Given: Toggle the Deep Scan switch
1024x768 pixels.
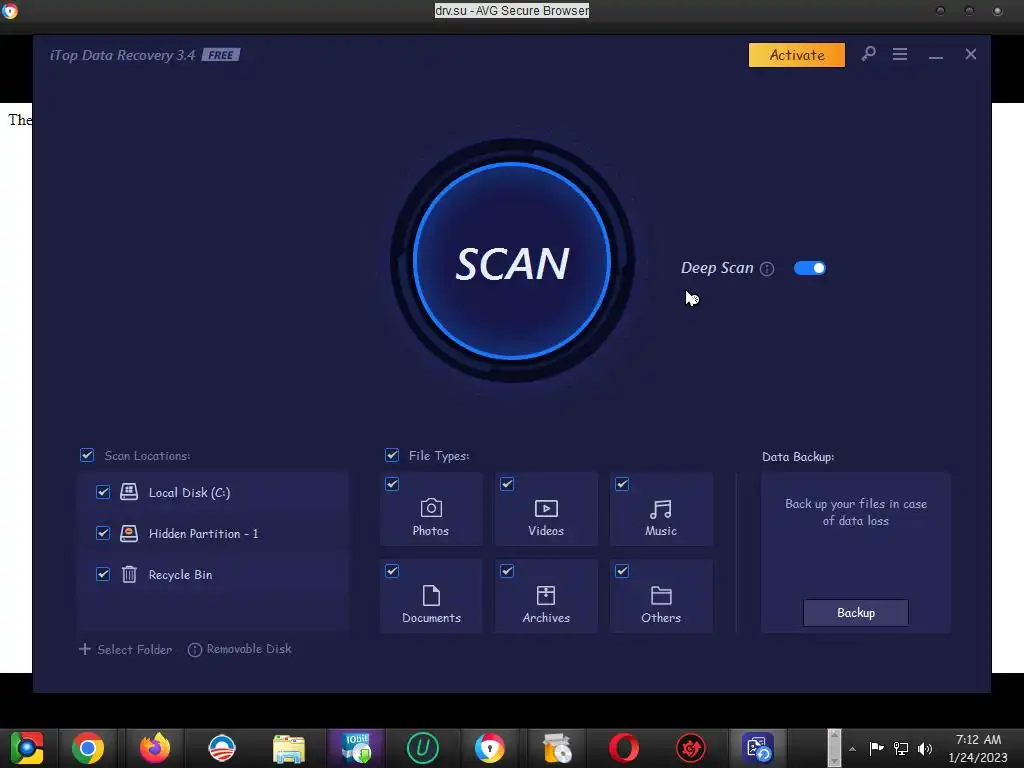Looking at the screenshot, I should click(x=809, y=268).
